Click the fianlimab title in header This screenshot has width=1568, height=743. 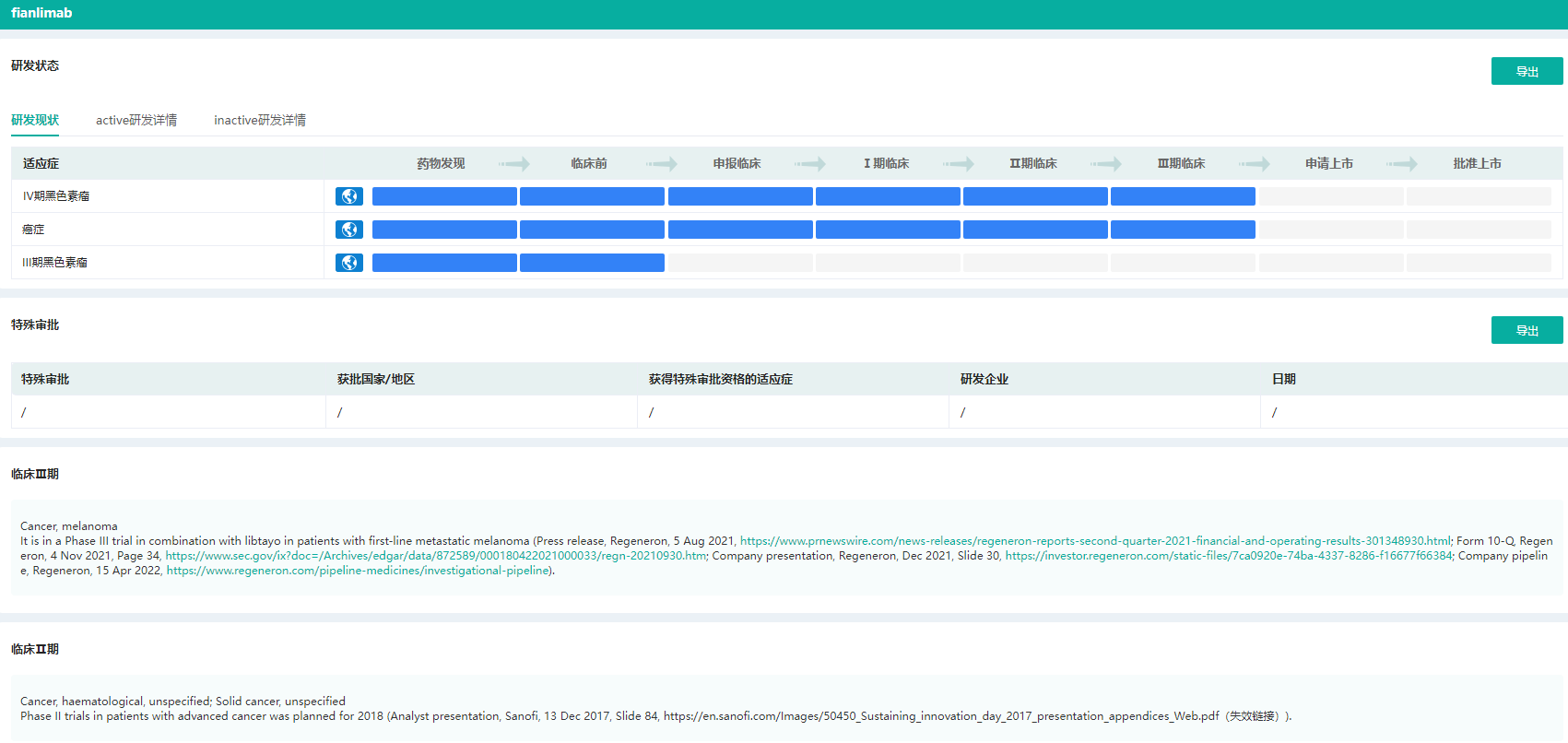41,13
